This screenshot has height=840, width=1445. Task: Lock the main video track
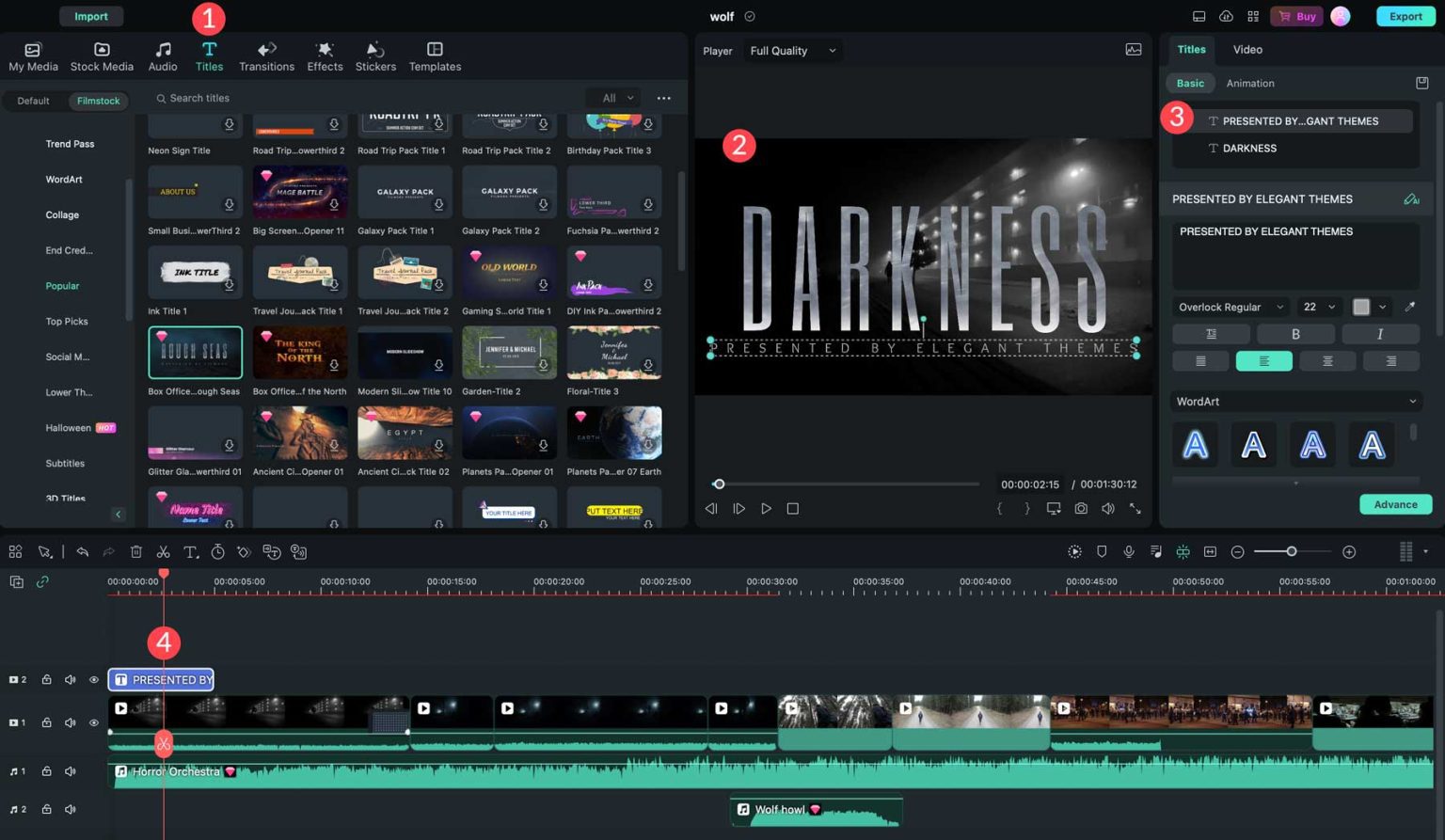(x=46, y=722)
